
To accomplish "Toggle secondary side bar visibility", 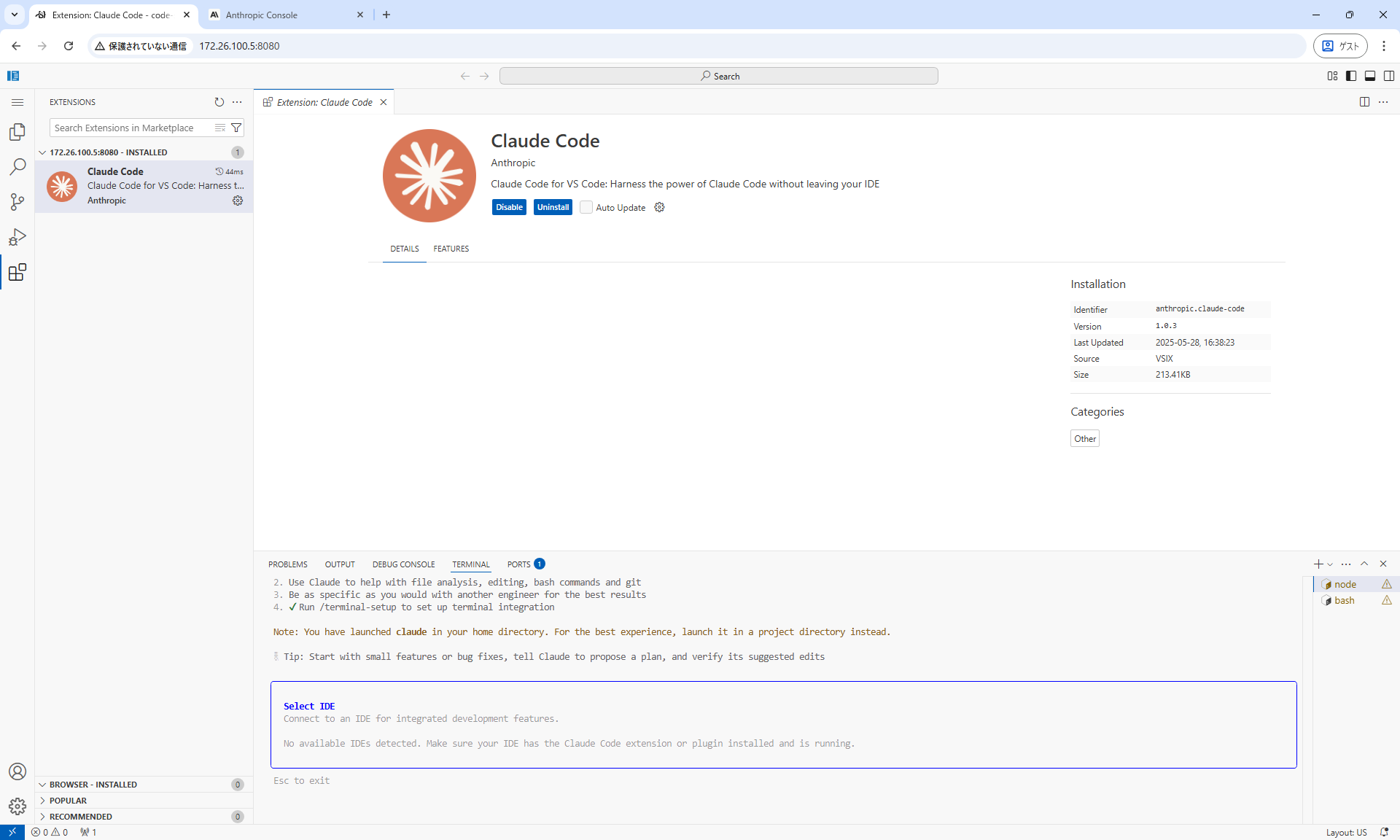I will tap(1389, 76).
